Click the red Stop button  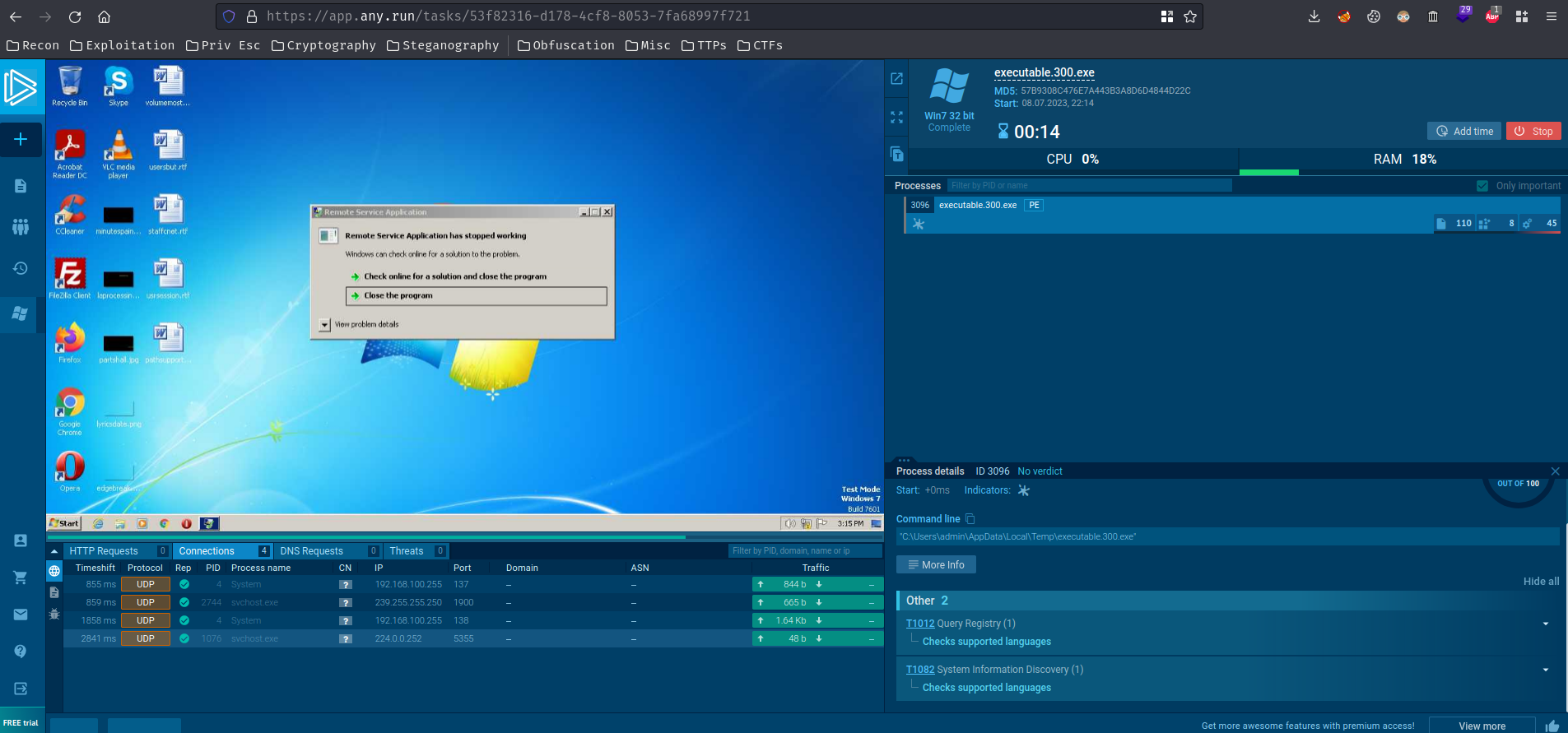(1533, 131)
